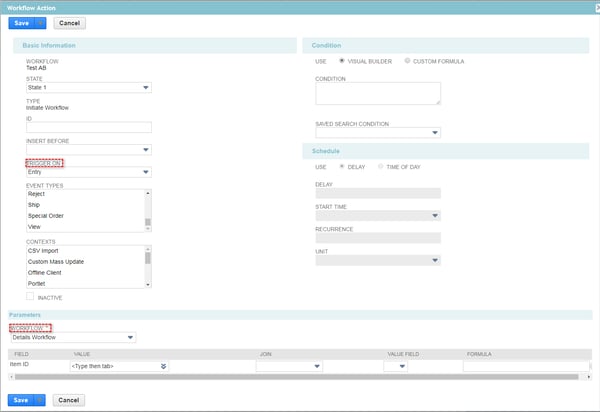Click the Condition text area
The height and width of the screenshot is (412, 600).
point(378,93)
